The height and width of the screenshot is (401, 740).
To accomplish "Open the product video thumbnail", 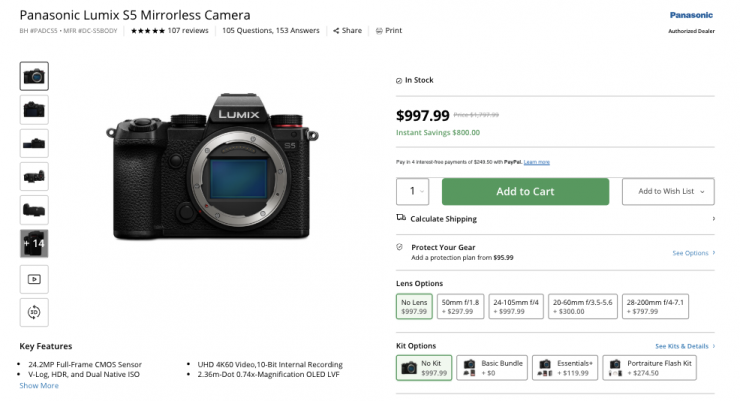I will tap(34, 279).
